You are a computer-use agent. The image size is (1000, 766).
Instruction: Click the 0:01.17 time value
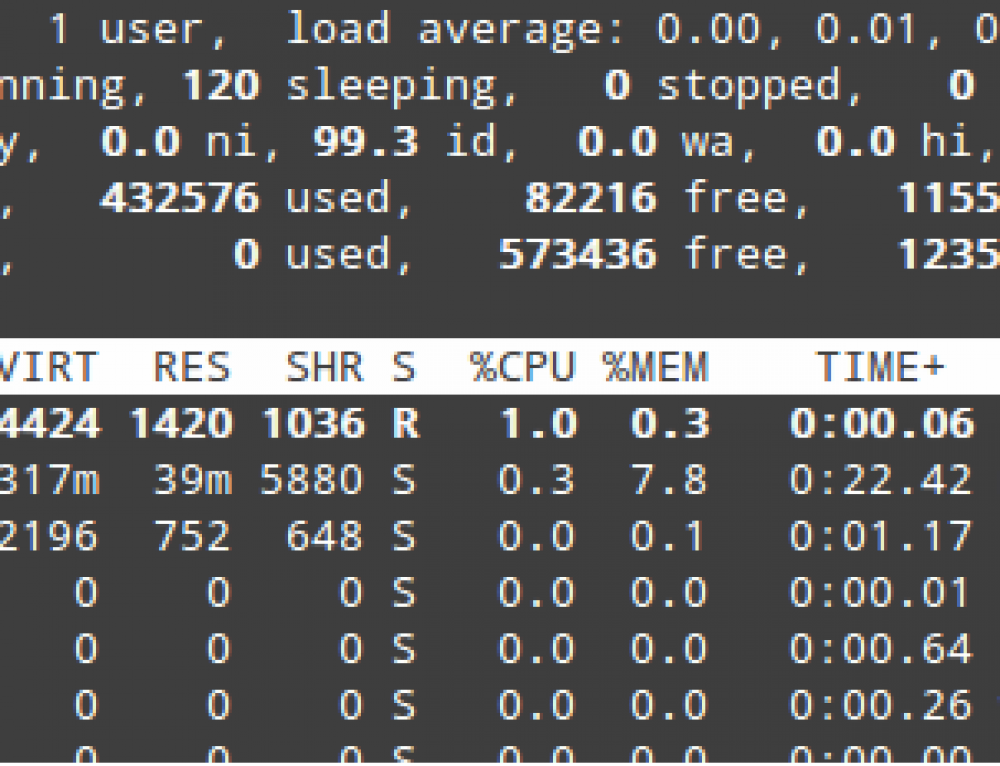point(880,537)
